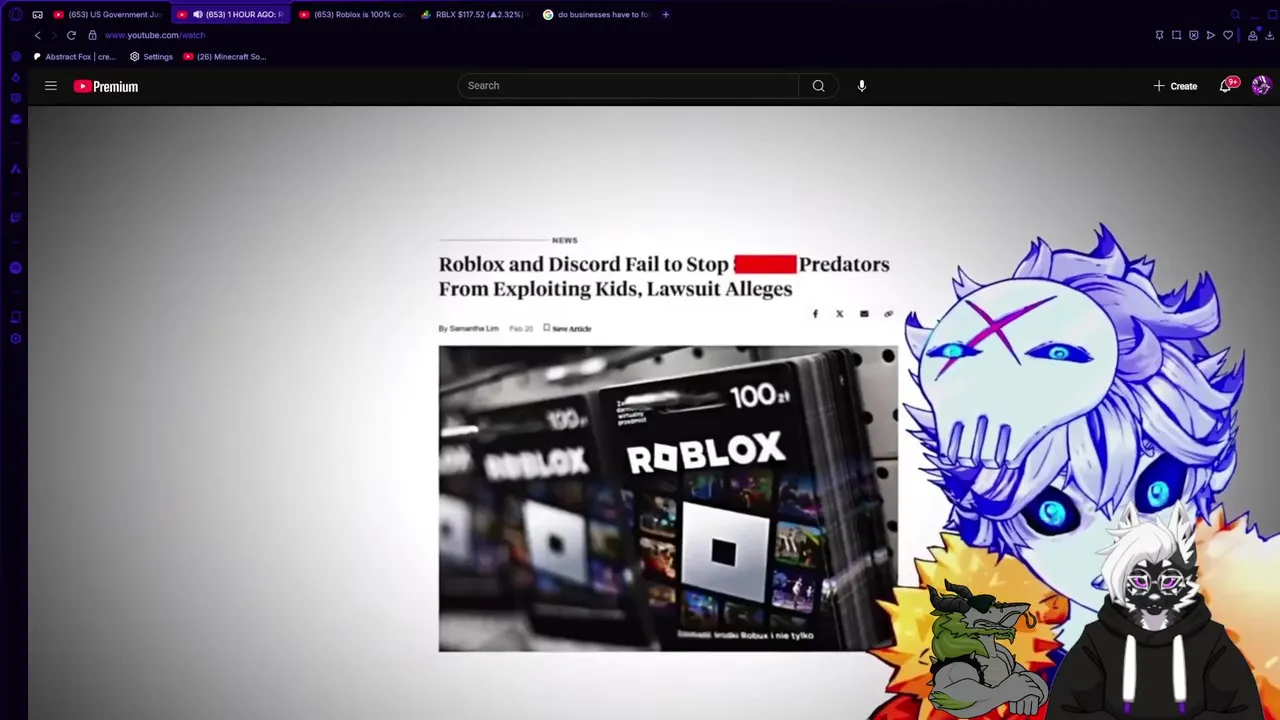The width and height of the screenshot is (1280, 720).
Task: Share article on X icon
Action: click(840, 314)
